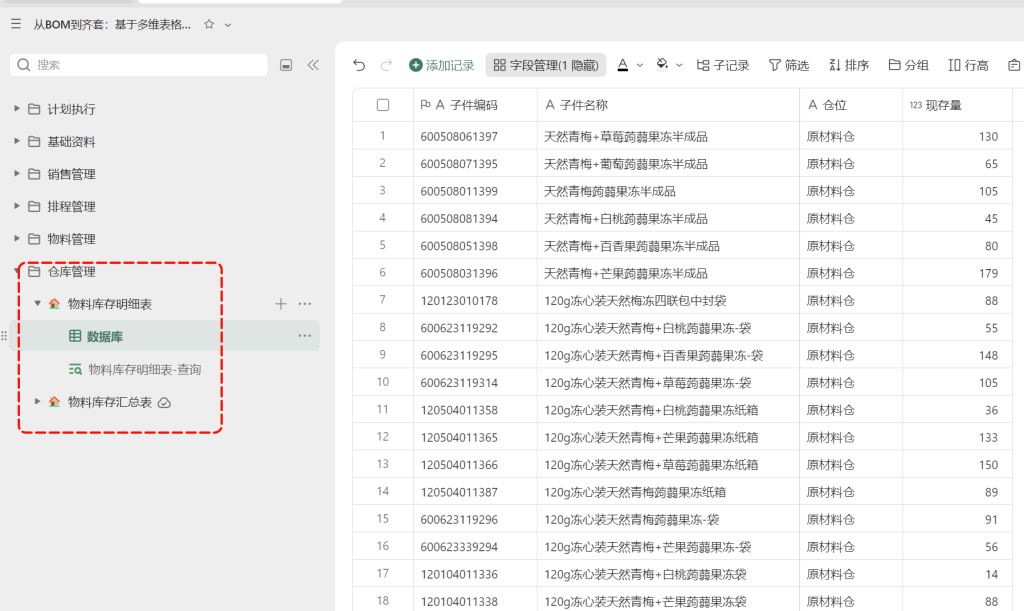Click the cut-off toolbar icon after row height

point(1015,65)
